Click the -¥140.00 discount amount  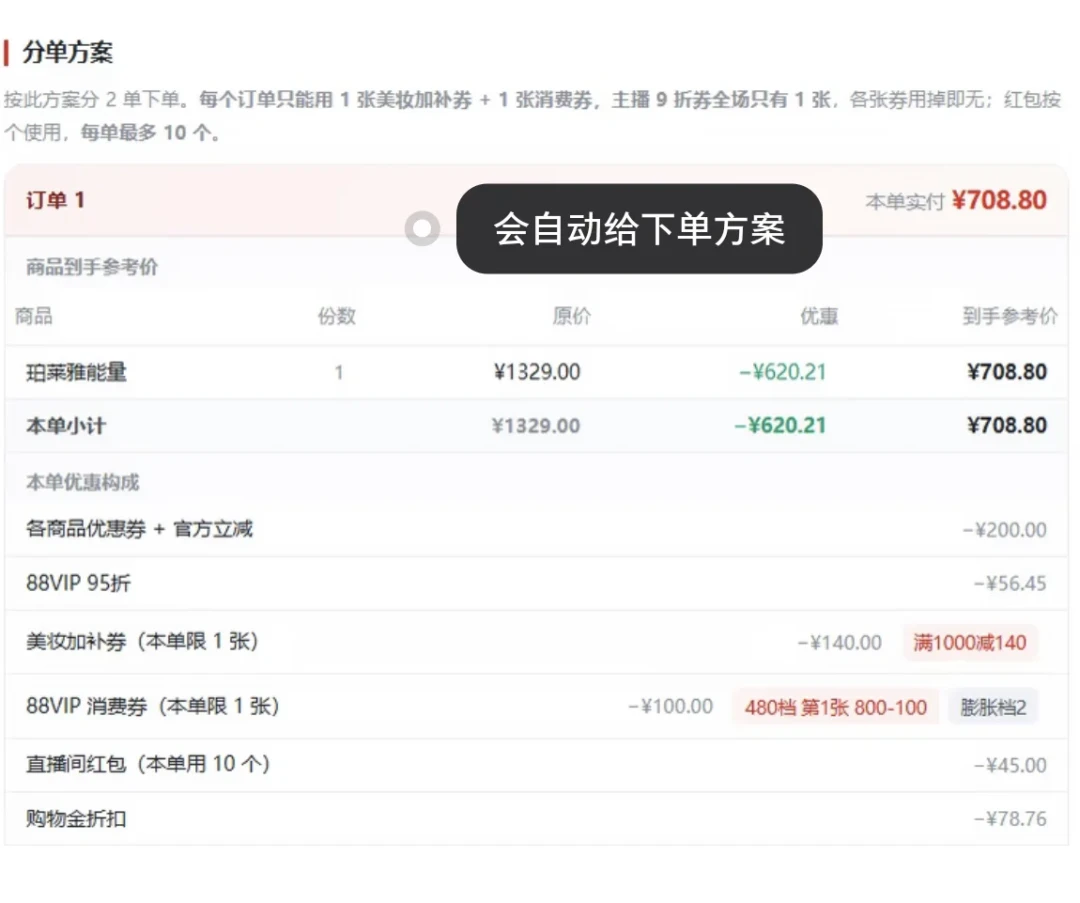click(840, 643)
